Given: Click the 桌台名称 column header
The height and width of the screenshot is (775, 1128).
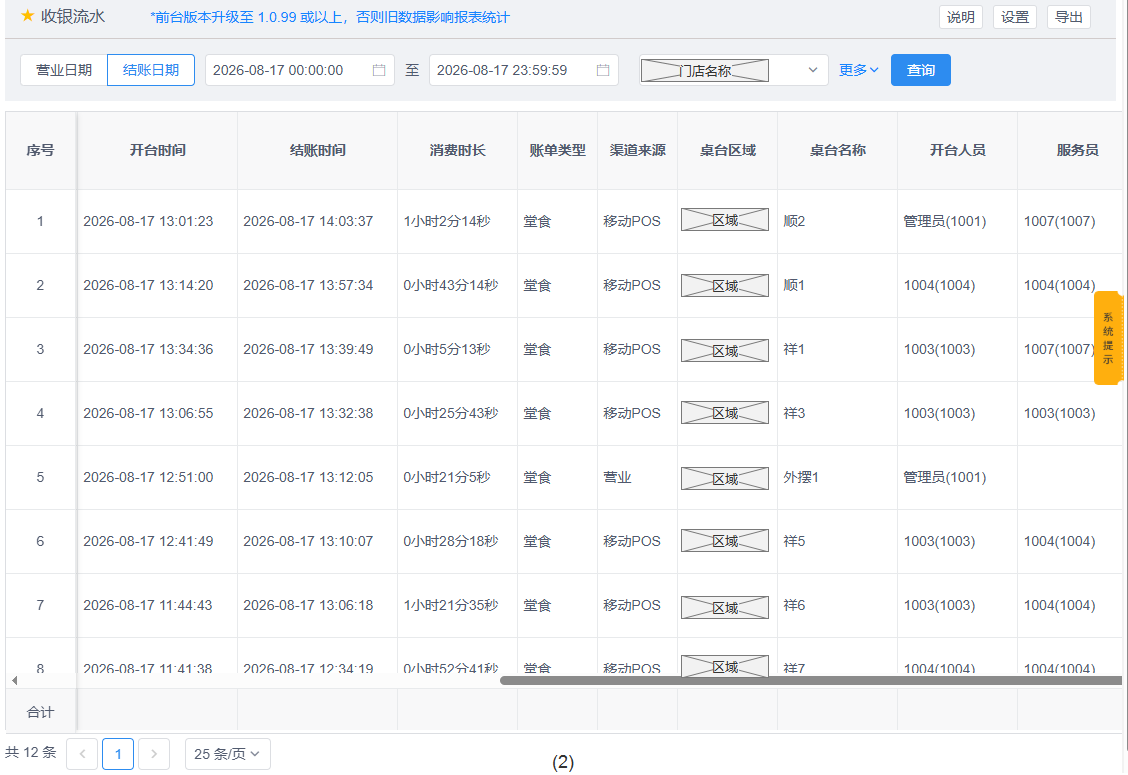Looking at the screenshot, I should pos(837,150).
